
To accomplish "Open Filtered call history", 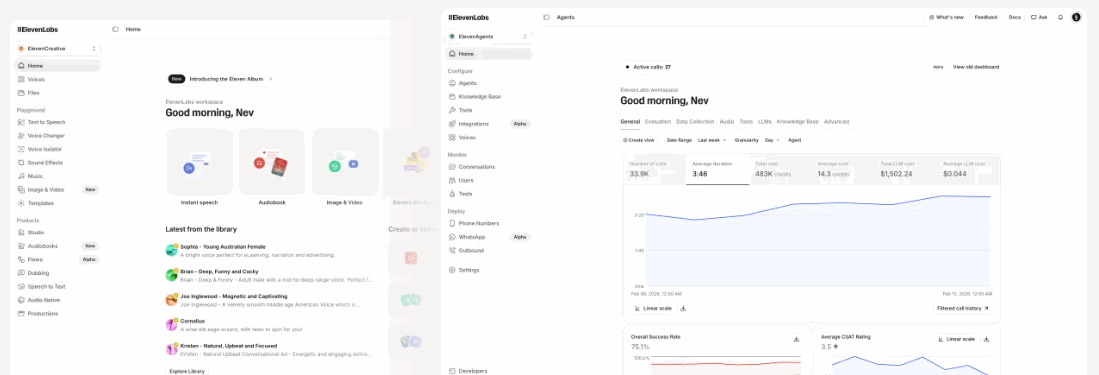I will (963, 308).
